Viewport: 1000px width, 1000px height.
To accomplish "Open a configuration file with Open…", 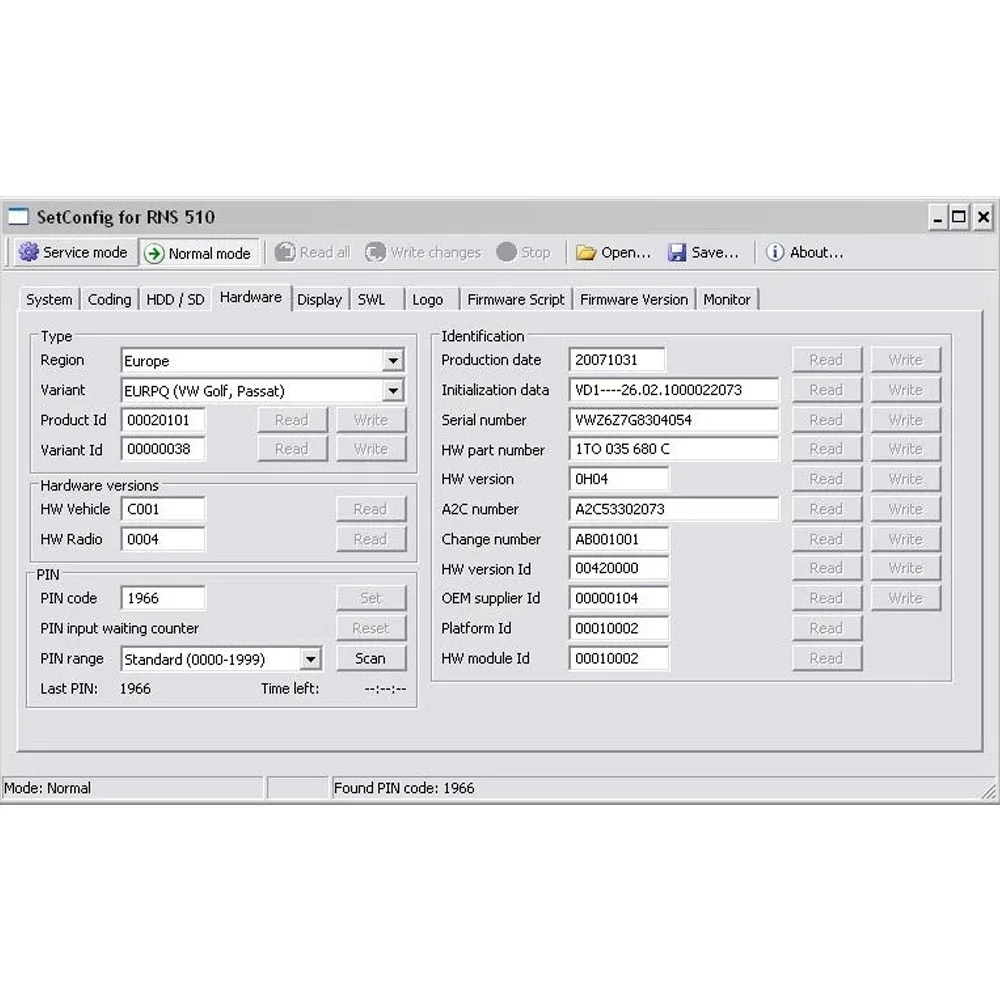I will (614, 253).
